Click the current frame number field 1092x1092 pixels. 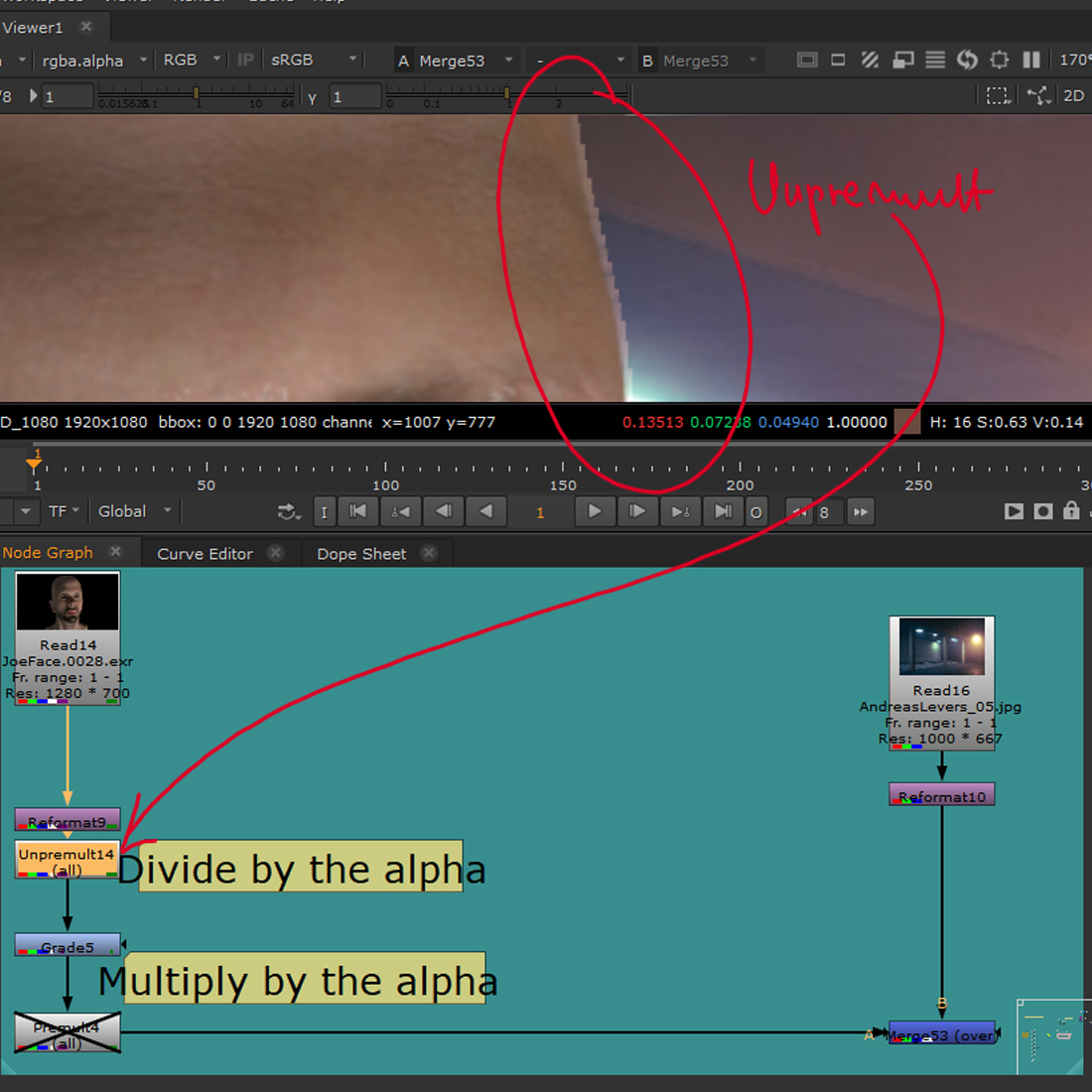pos(540,512)
